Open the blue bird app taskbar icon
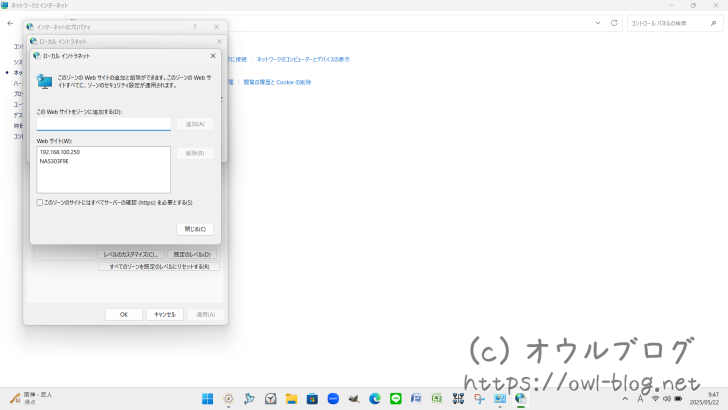The image size is (728, 410). click(x=249, y=398)
